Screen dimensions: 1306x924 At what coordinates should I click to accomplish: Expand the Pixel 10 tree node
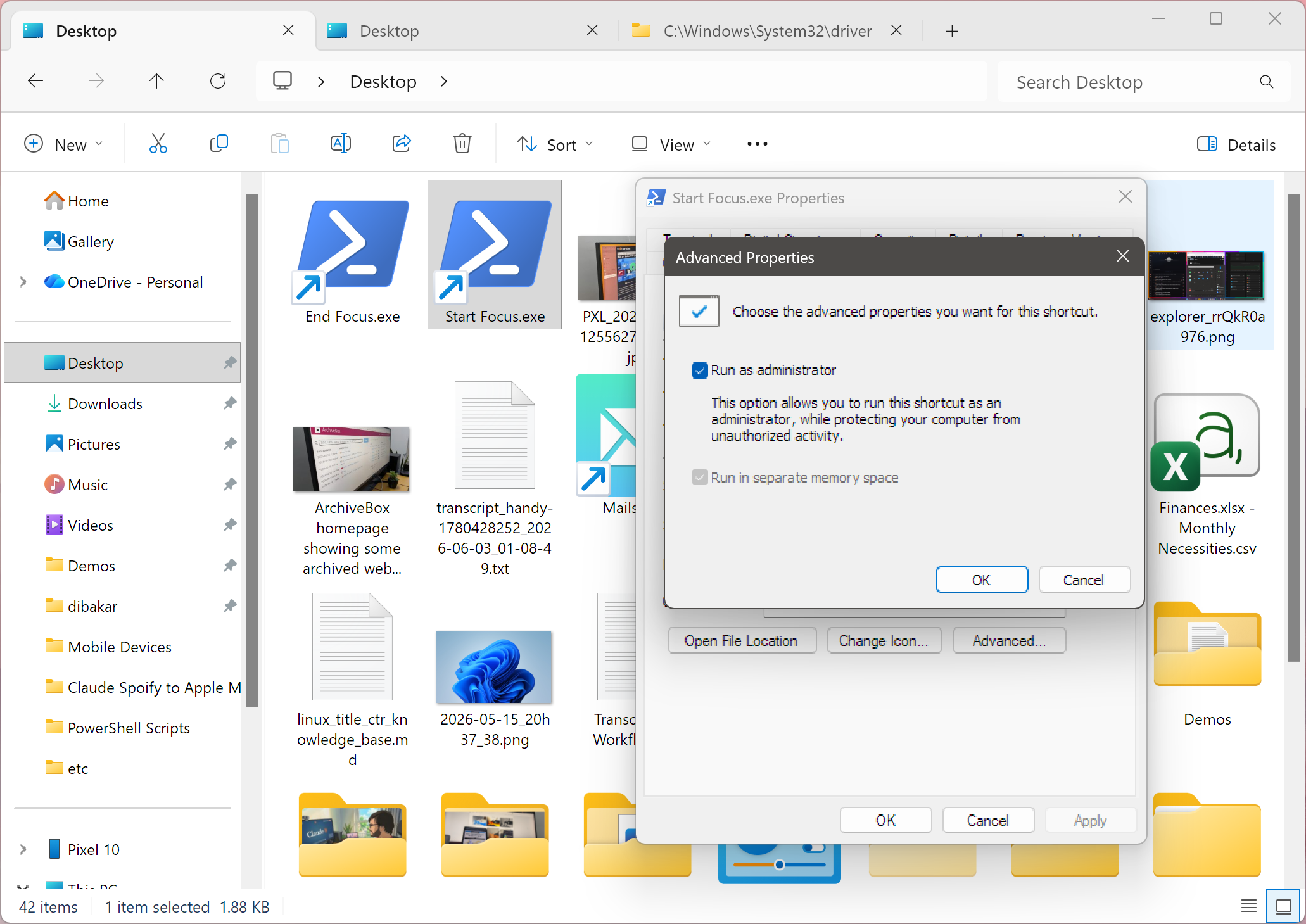tap(23, 849)
